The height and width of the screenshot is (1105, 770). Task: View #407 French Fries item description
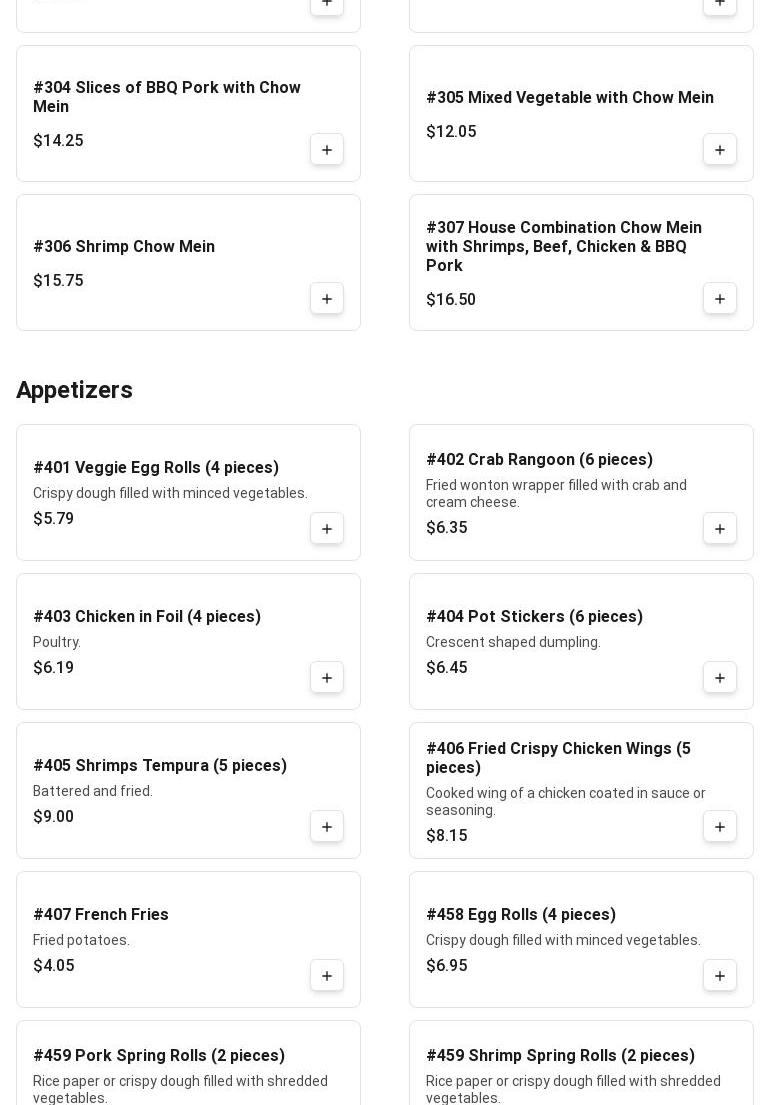[82, 940]
